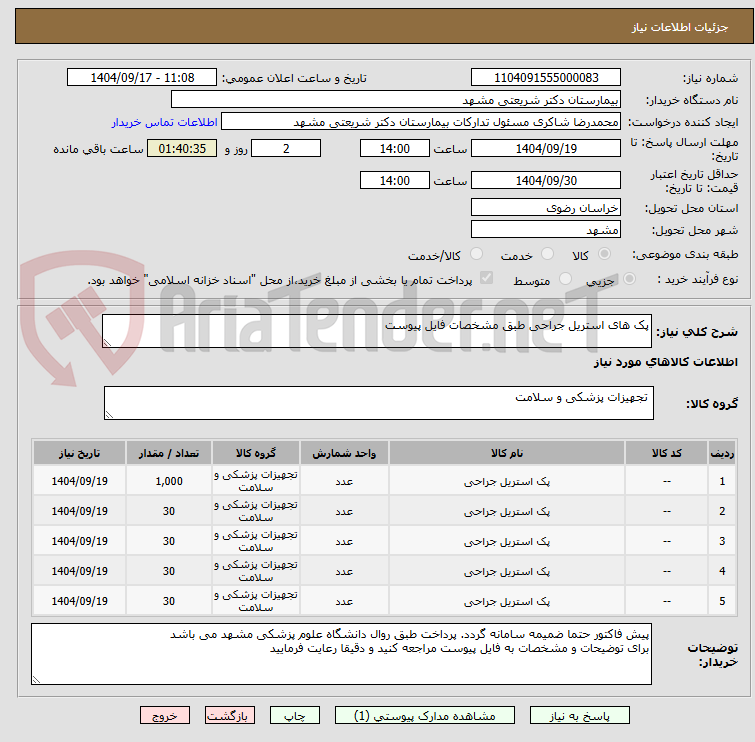Viewport: 755px width, 742px height.
Task: Click the واحد شمارش column header
Action: (344, 453)
